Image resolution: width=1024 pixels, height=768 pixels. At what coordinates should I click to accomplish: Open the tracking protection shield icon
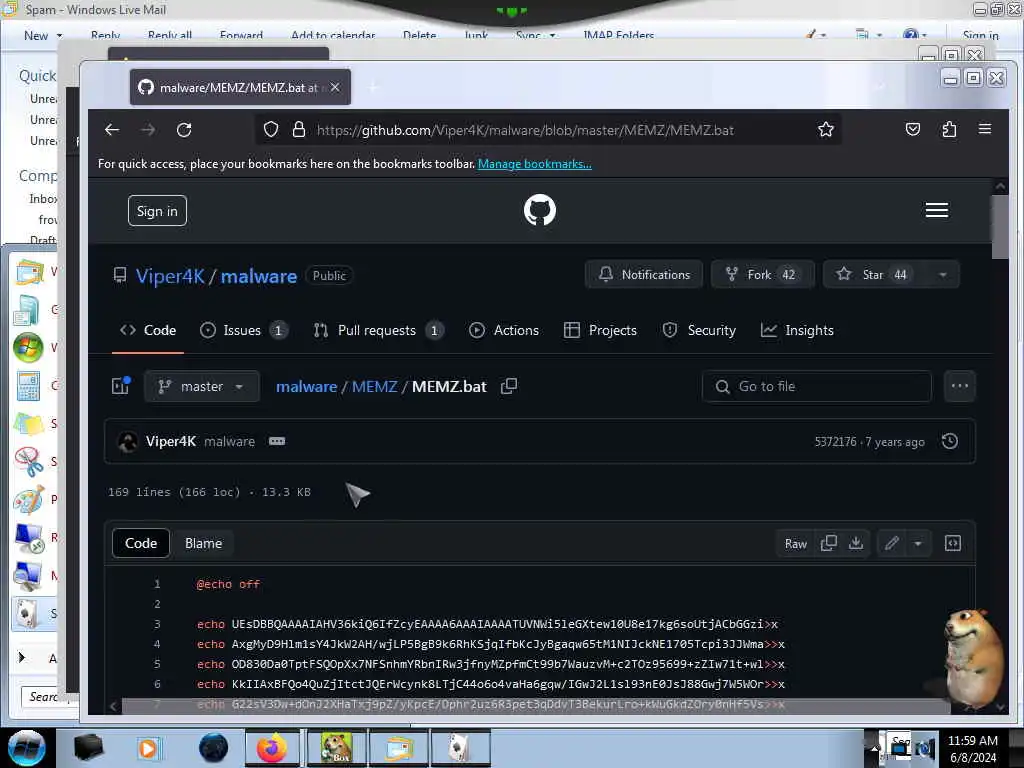[270, 129]
